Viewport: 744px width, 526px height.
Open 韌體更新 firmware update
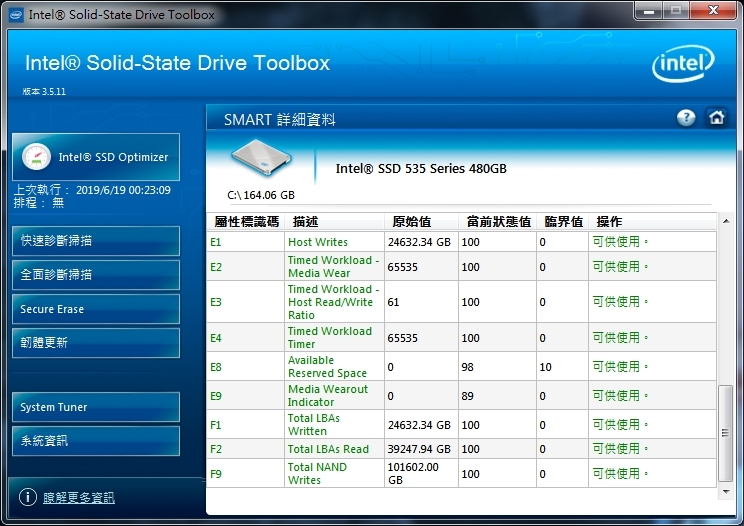[x=96, y=343]
